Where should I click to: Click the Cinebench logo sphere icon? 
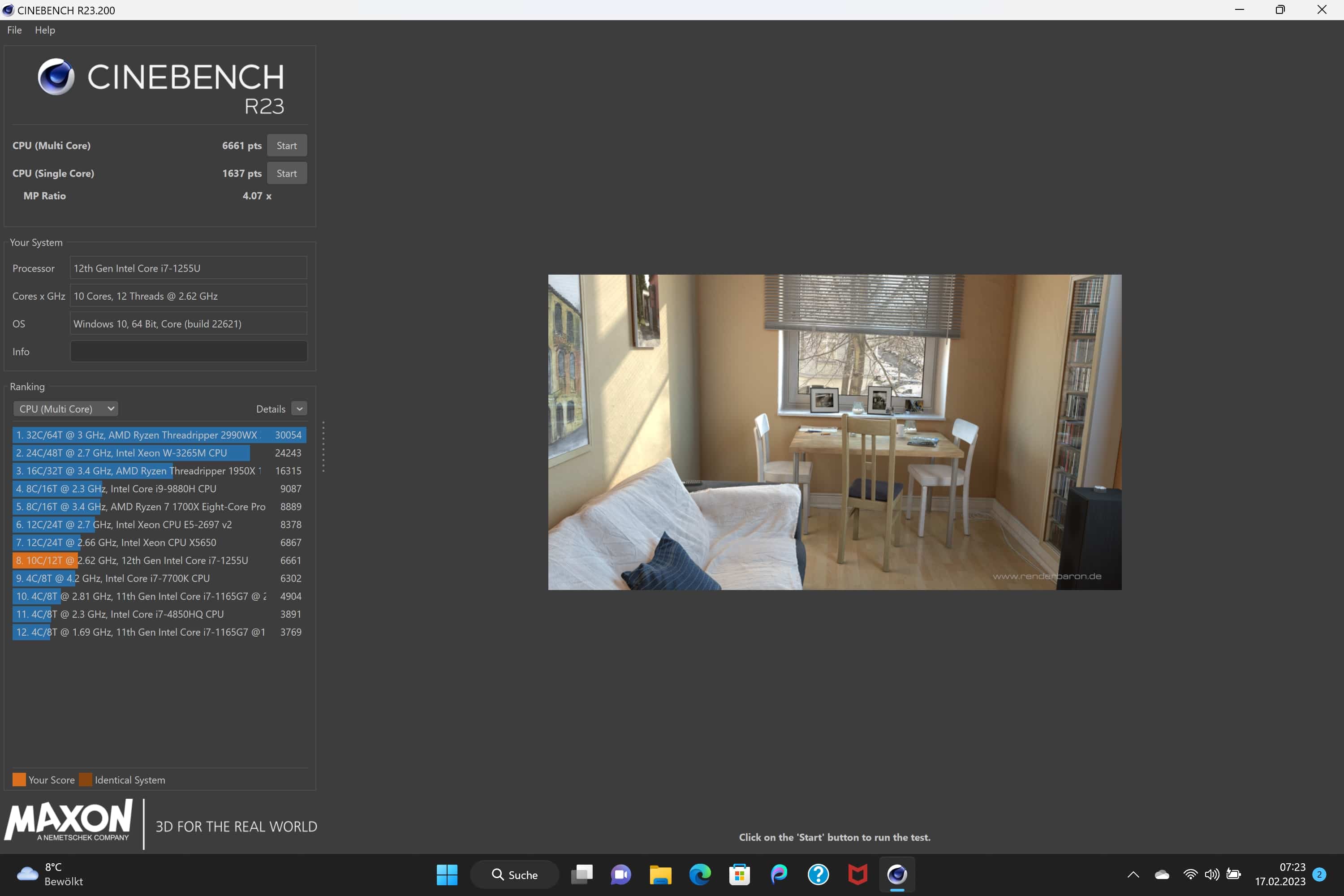click(x=56, y=77)
